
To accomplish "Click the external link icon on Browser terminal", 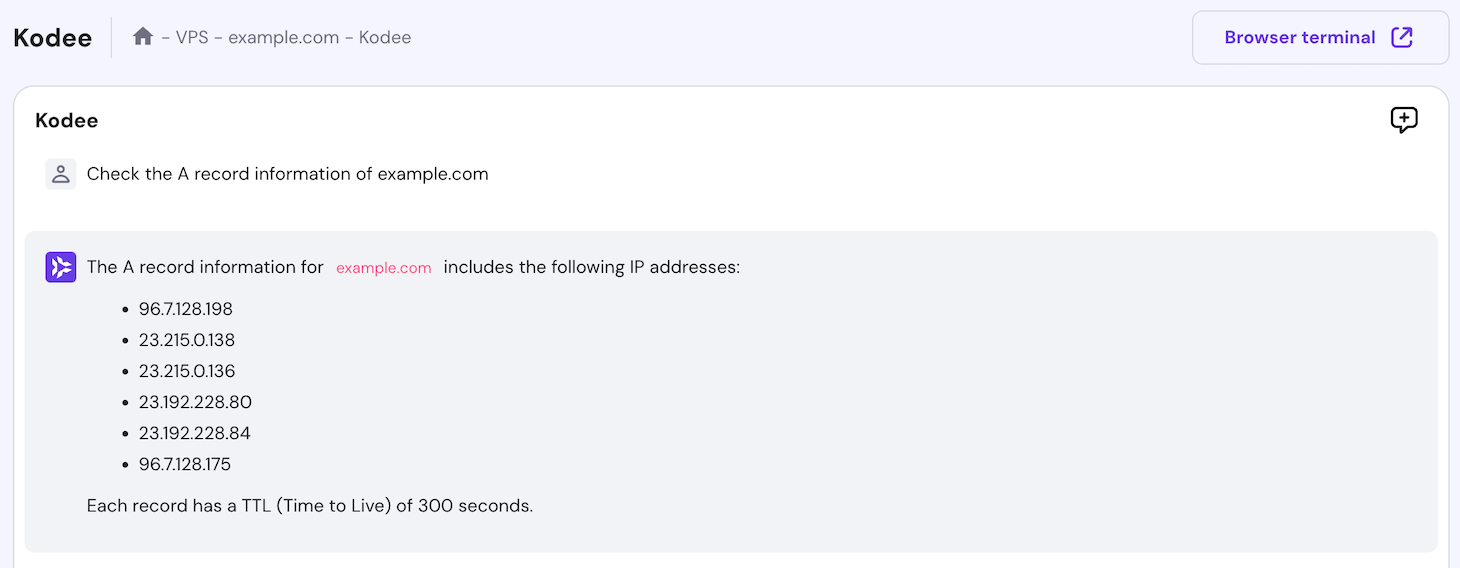I will coord(1402,38).
